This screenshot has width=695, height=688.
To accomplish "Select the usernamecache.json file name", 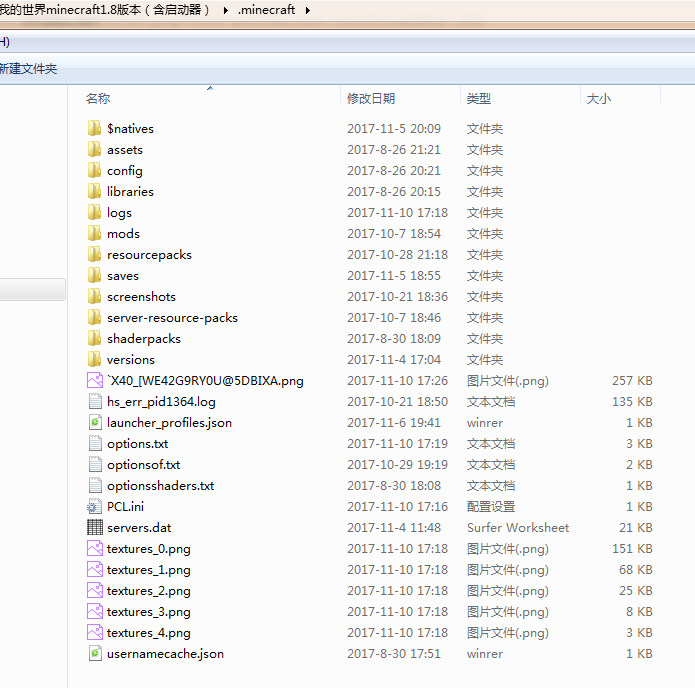I will 165,654.
